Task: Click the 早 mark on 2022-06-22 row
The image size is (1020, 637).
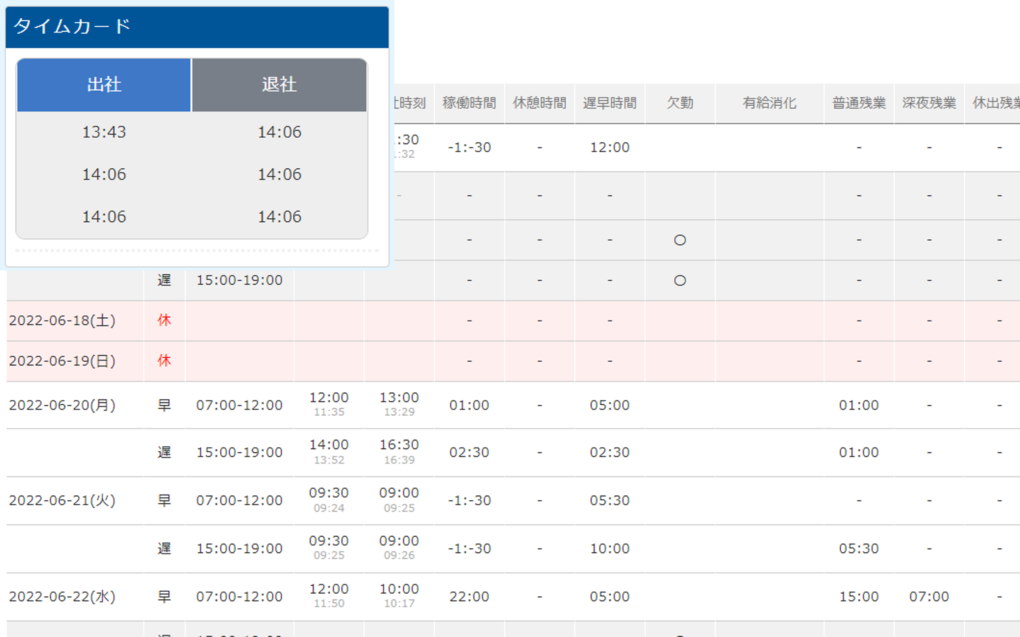Action: (x=164, y=596)
